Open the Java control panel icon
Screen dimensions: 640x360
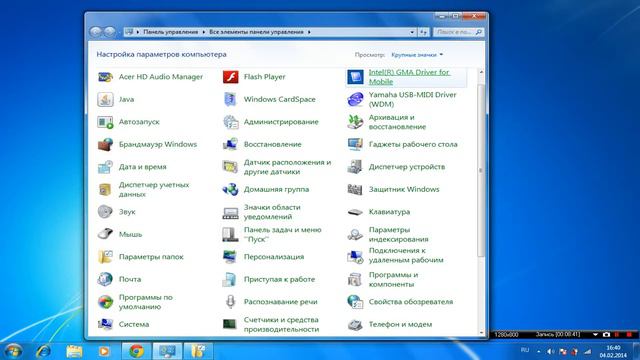tap(105, 99)
